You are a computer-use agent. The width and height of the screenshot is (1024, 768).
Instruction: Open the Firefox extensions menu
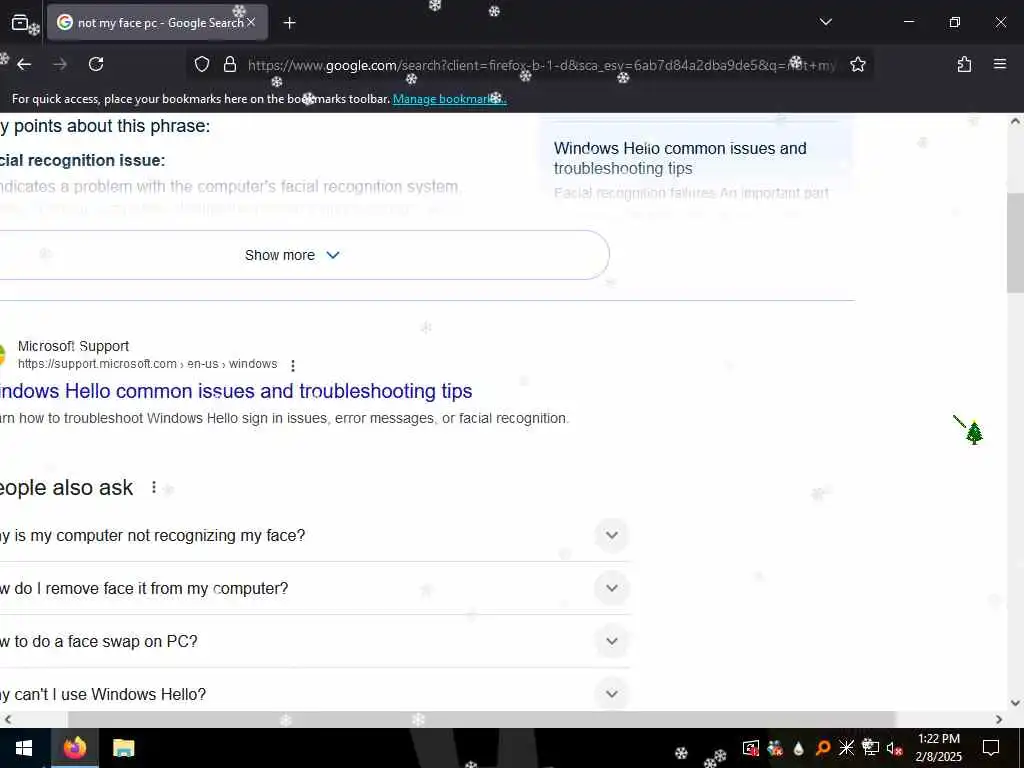tap(964, 64)
